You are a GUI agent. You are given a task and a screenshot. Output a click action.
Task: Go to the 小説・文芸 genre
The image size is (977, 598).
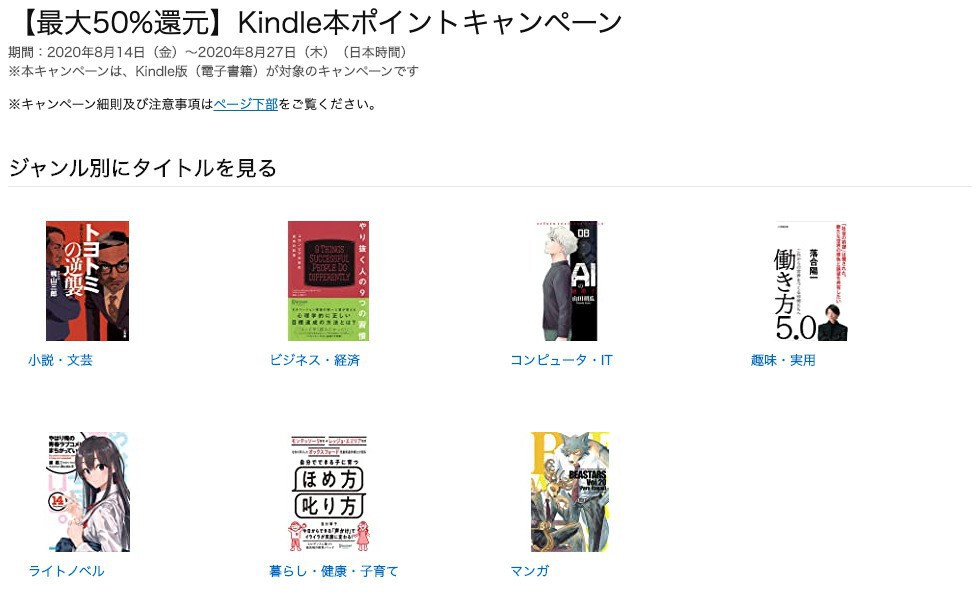60,360
